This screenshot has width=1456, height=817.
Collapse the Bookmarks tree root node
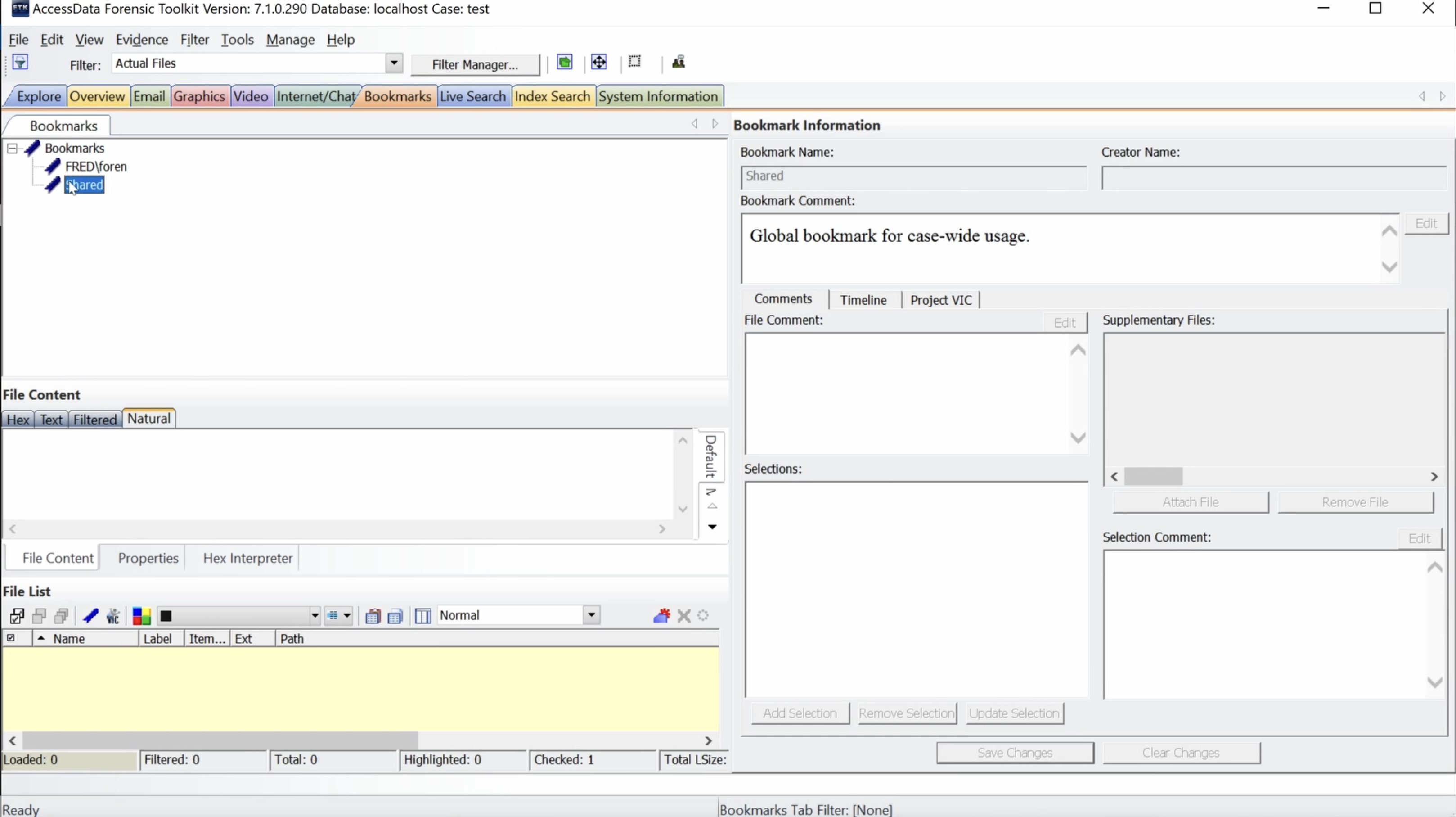click(x=12, y=148)
